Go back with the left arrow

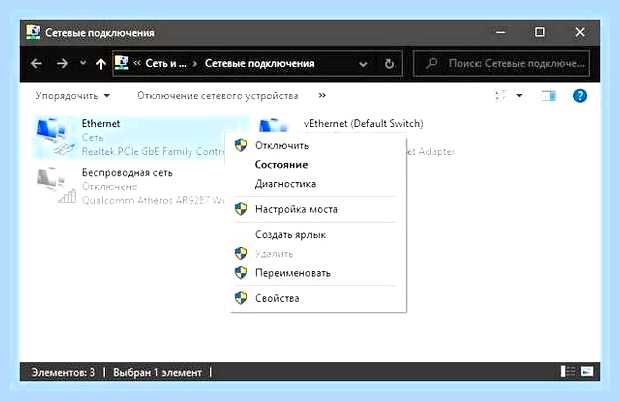coord(36,64)
